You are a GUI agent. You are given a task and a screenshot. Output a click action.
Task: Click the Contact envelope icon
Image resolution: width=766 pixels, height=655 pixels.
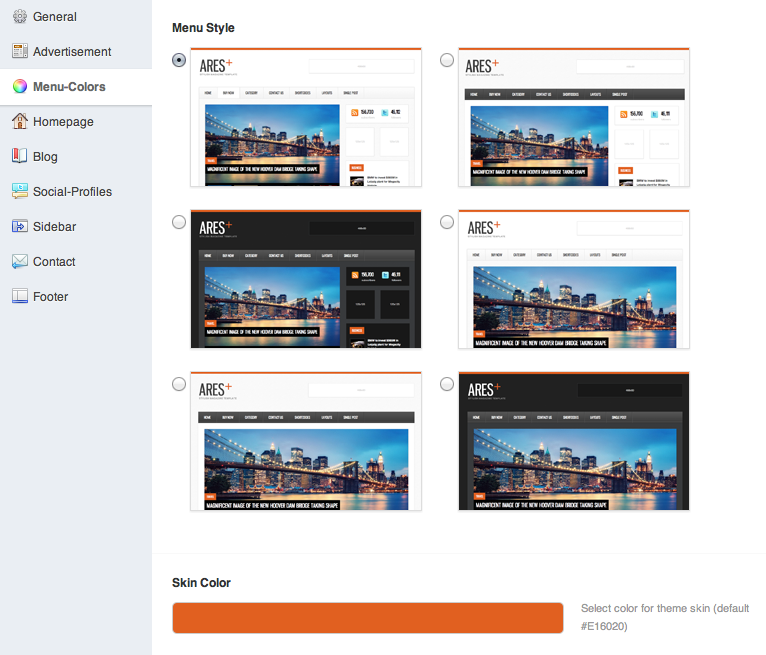pos(20,261)
